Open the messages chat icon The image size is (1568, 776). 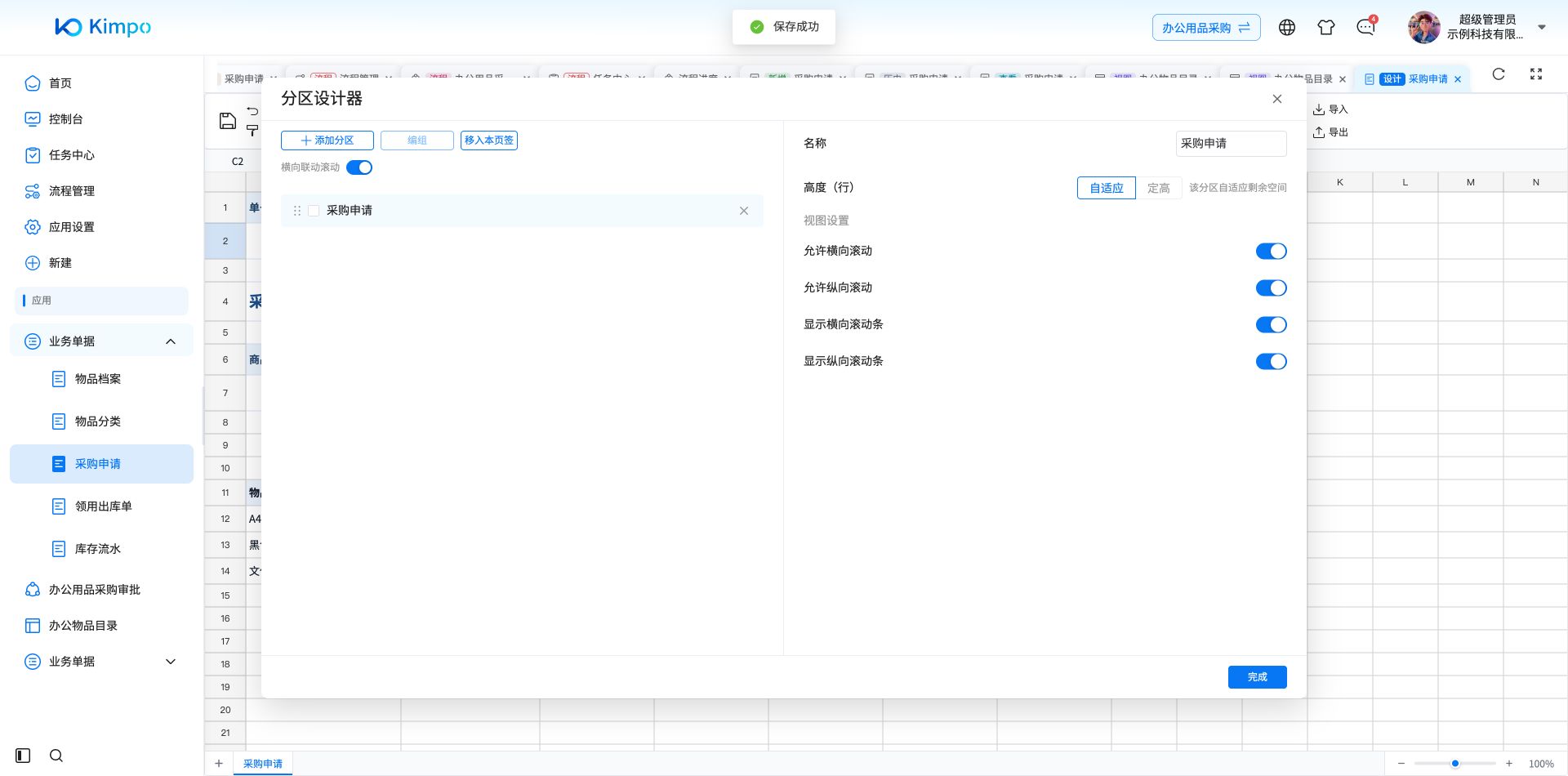(x=1365, y=27)
